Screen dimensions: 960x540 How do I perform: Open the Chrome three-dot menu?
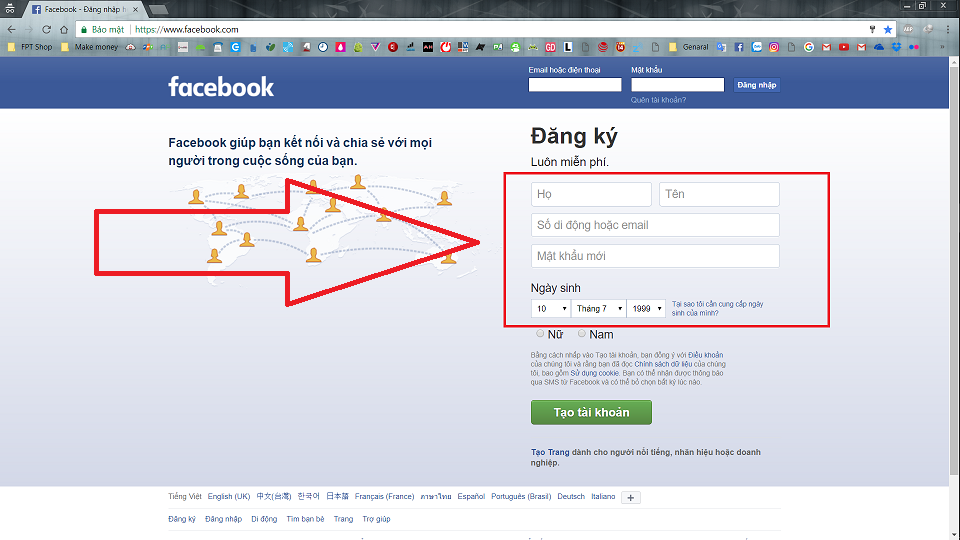(948, 29)
